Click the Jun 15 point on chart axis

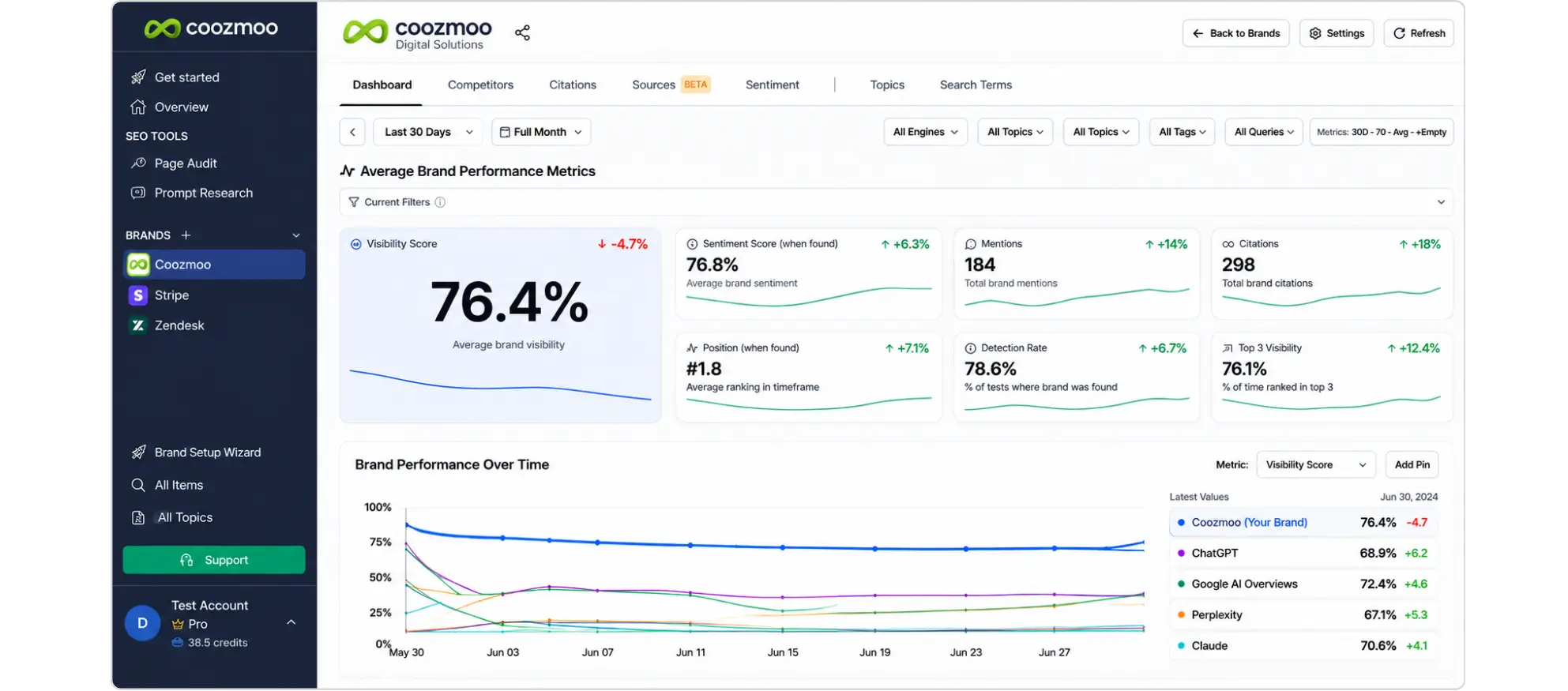pyautogui.click(x=783, y=652)
